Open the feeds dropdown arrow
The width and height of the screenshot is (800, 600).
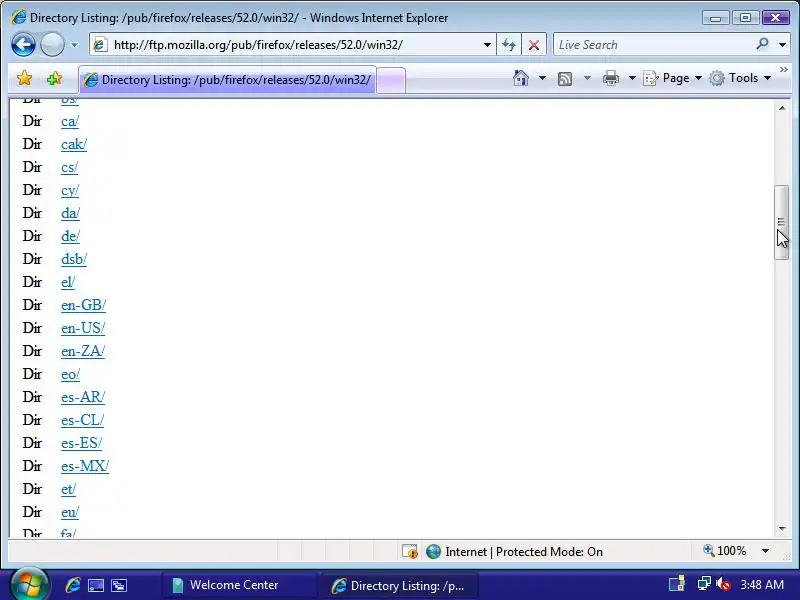click(587, 78)
